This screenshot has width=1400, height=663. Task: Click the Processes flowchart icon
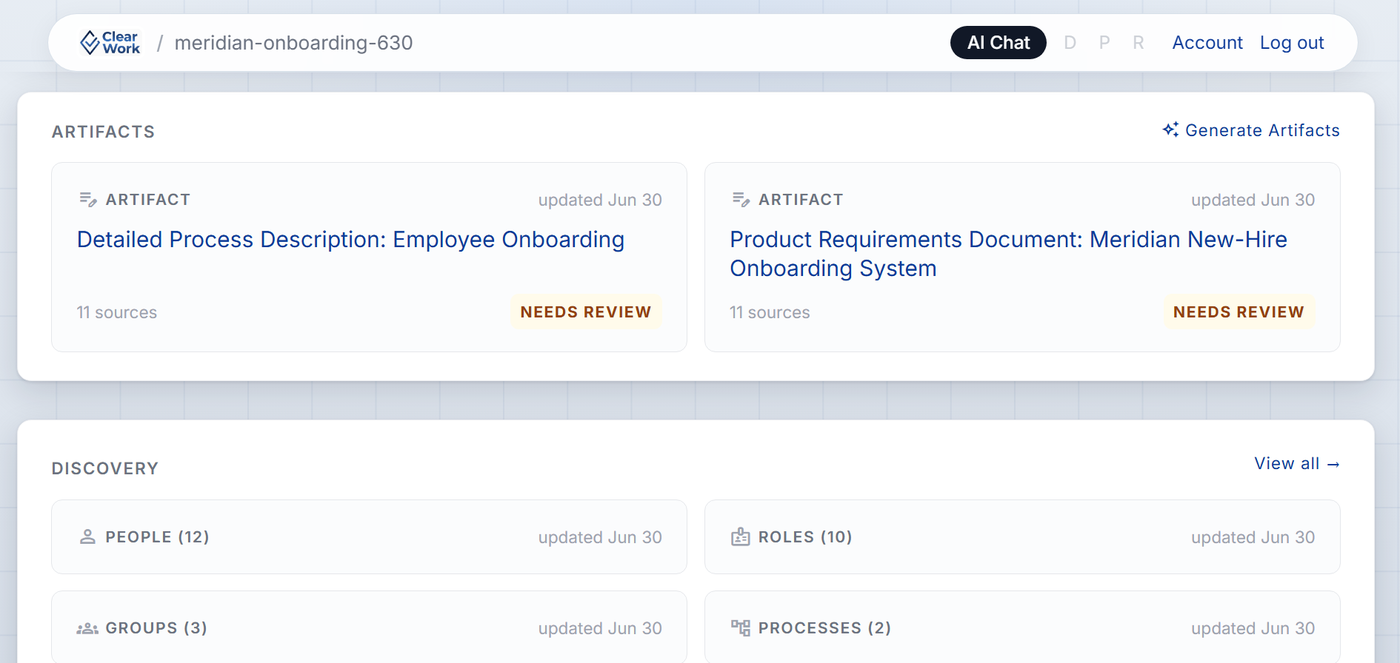pyautogui.click(x=740, y=628)
